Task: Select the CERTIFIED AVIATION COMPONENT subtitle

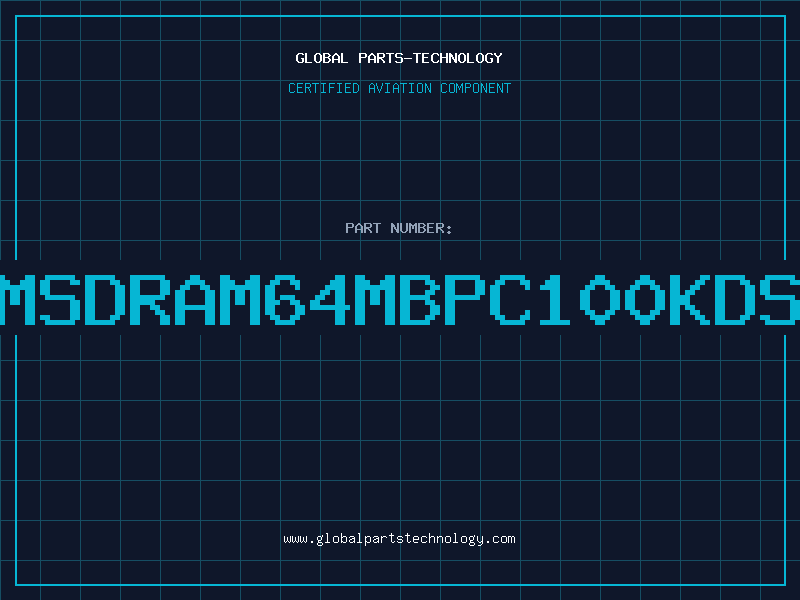Action: point(399,88)
